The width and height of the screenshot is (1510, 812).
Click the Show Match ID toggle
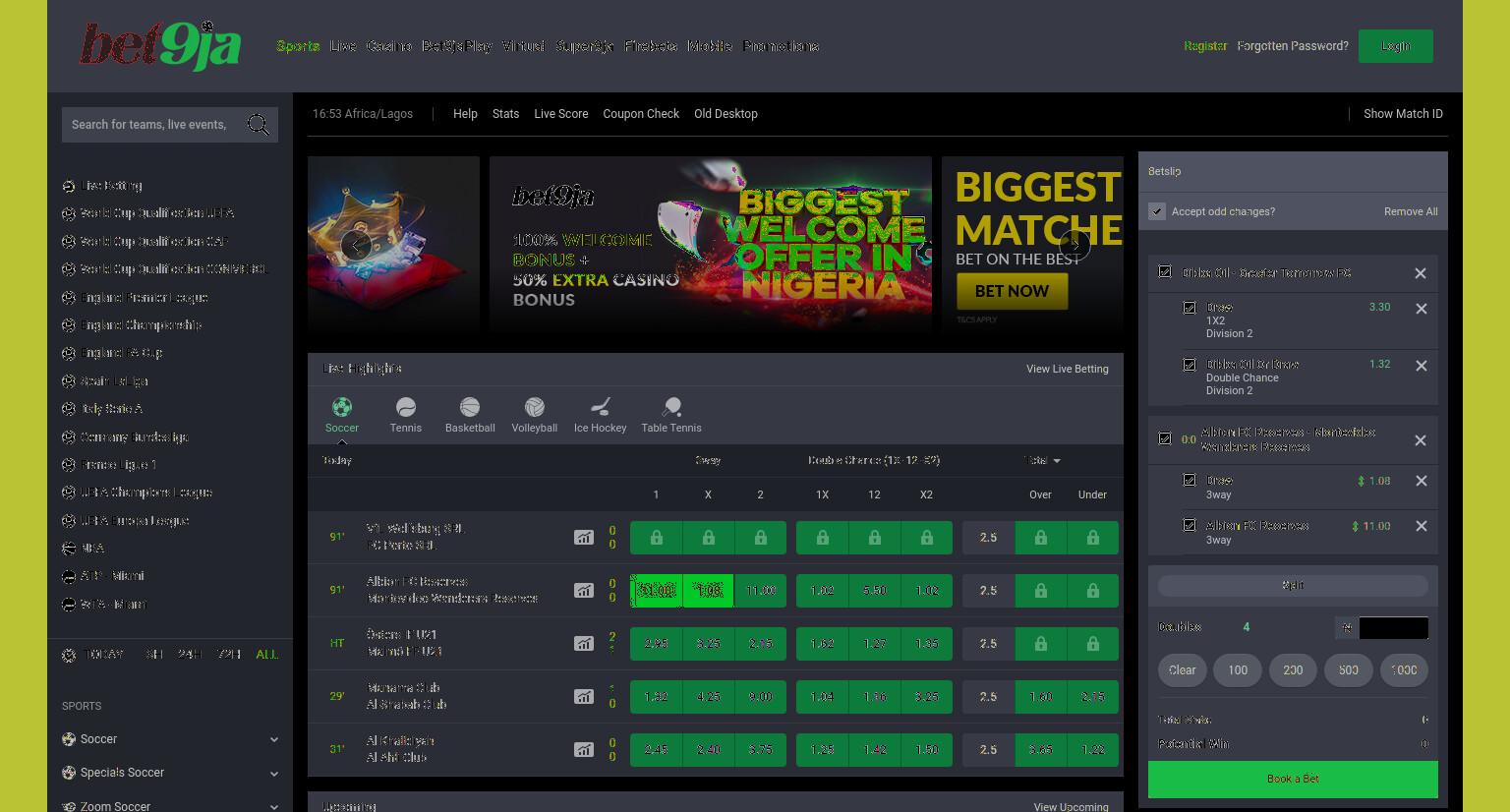click(x=1403, y=114)
